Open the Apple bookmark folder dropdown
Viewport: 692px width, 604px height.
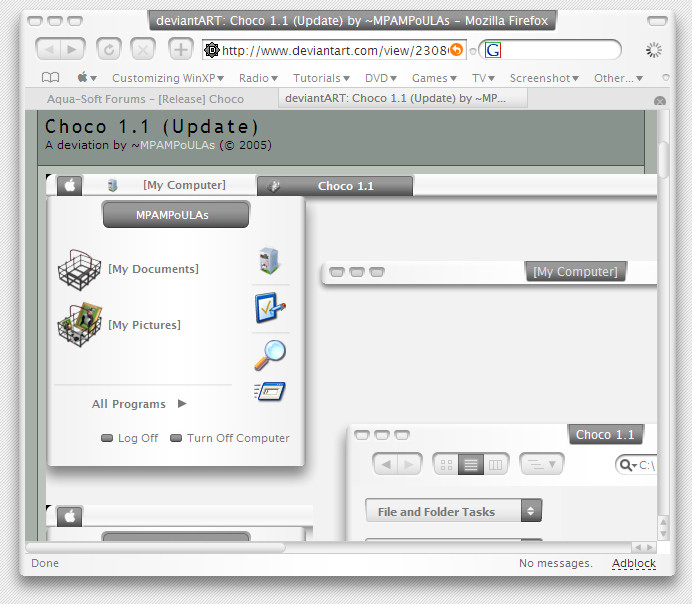coord(87,78)
